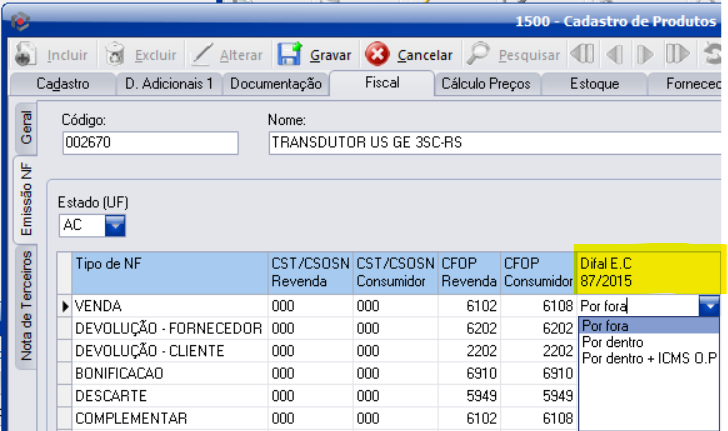Switch to the Cálculo Preços tab
The height and width of the screenshot is (431, 728).
485,85
